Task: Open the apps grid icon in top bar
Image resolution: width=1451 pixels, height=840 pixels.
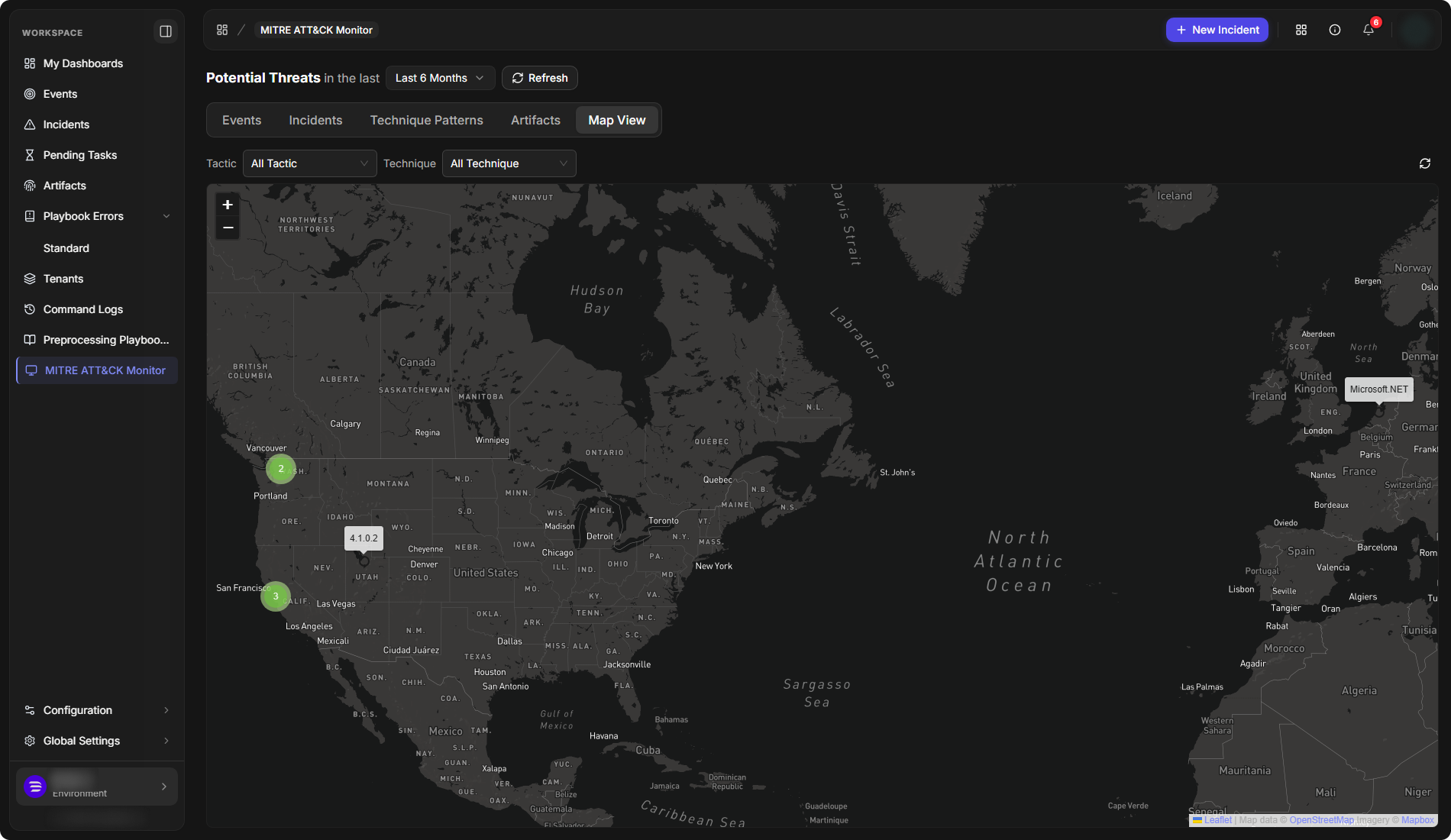Action: (x=1301, y=30)
